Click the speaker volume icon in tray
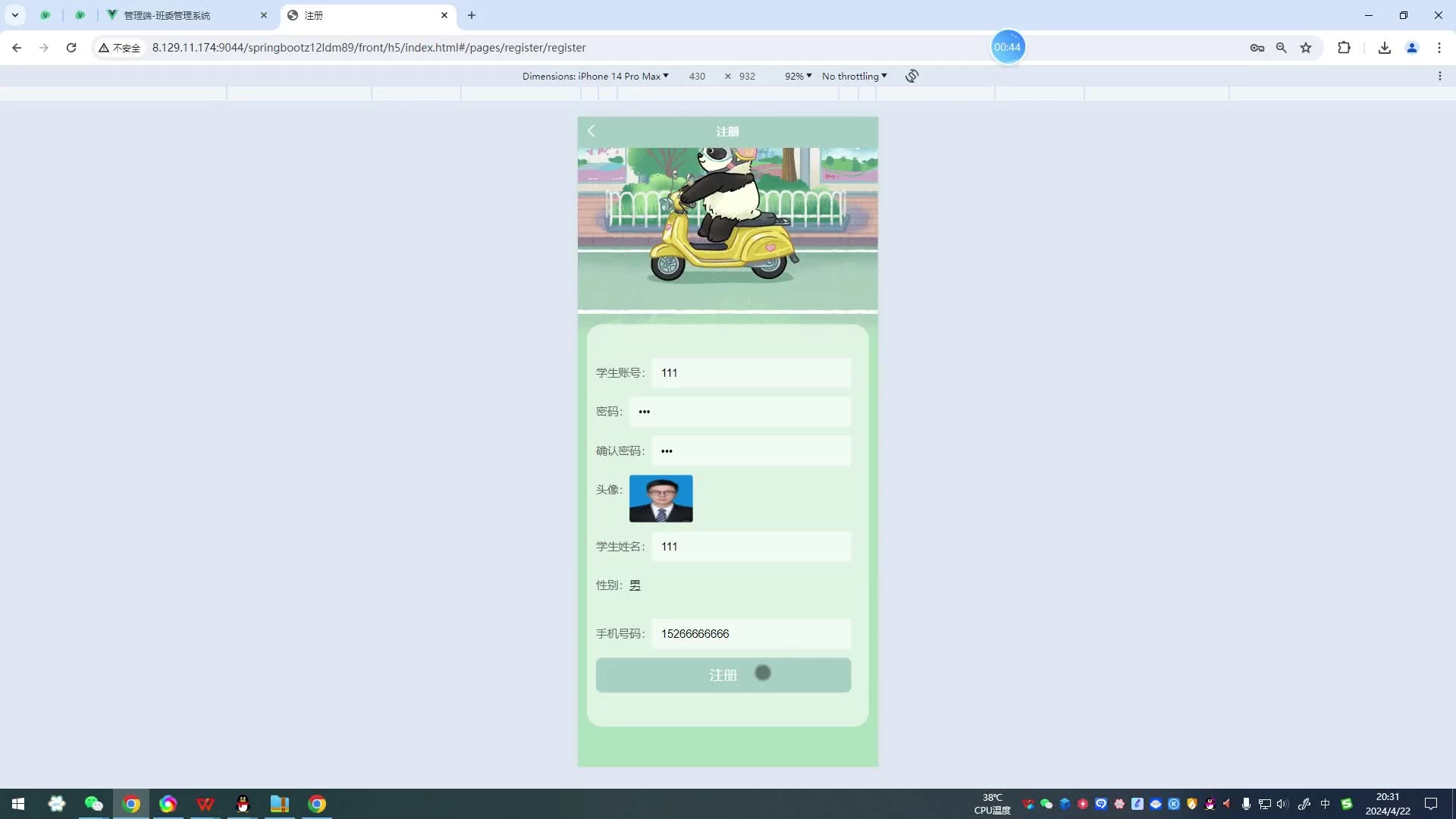The image size is (1456, 819). tap(1281, 805)
